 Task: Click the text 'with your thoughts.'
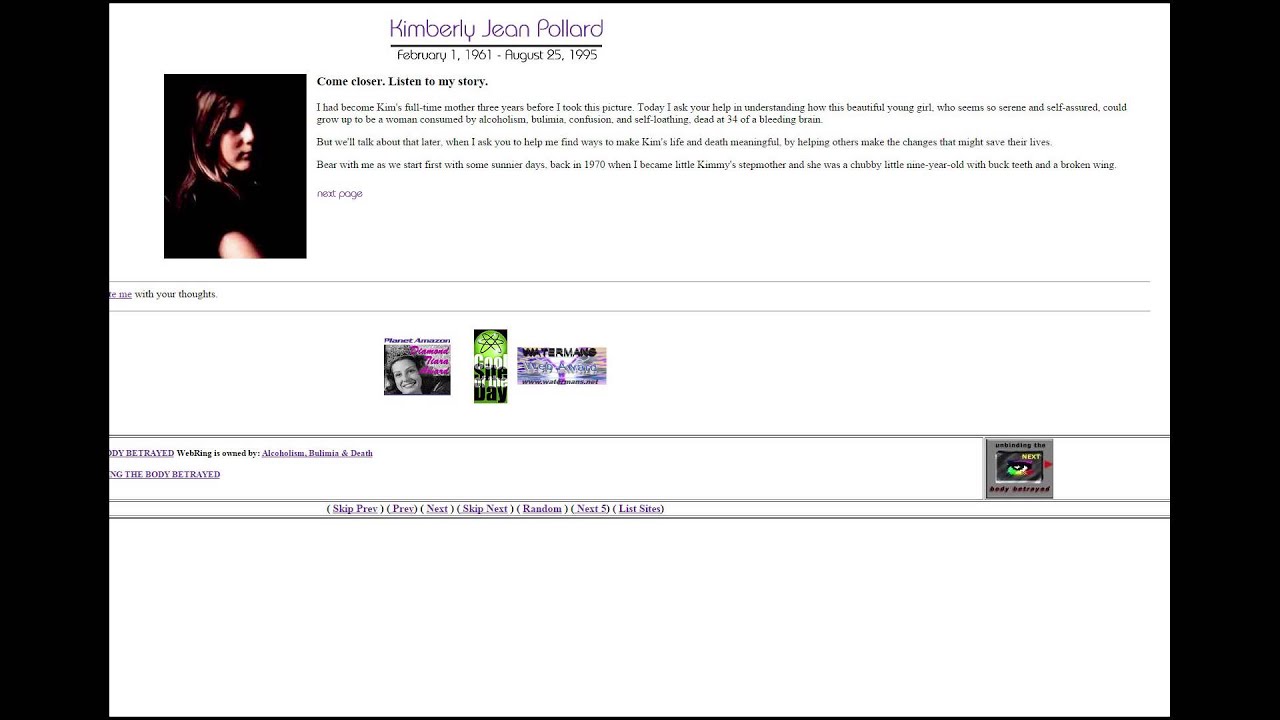[x=176, y=294]
